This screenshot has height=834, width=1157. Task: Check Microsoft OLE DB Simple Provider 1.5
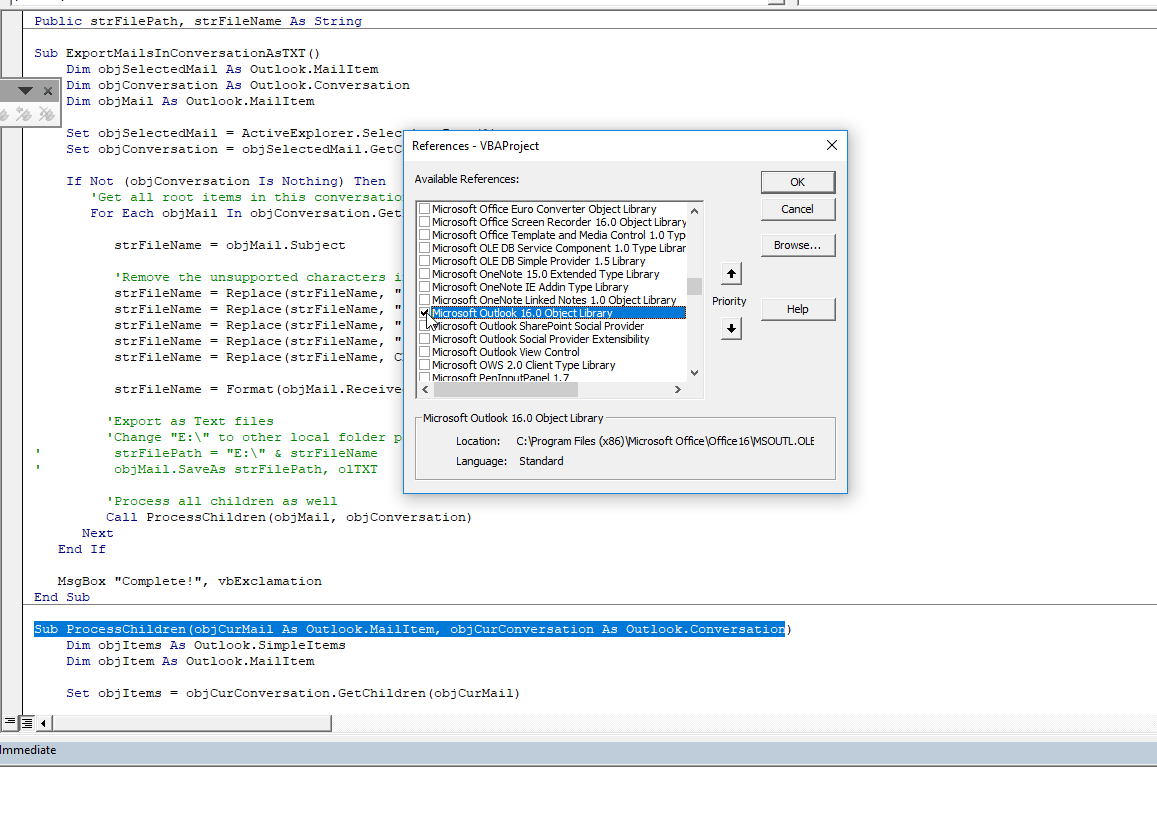[424, 261]
